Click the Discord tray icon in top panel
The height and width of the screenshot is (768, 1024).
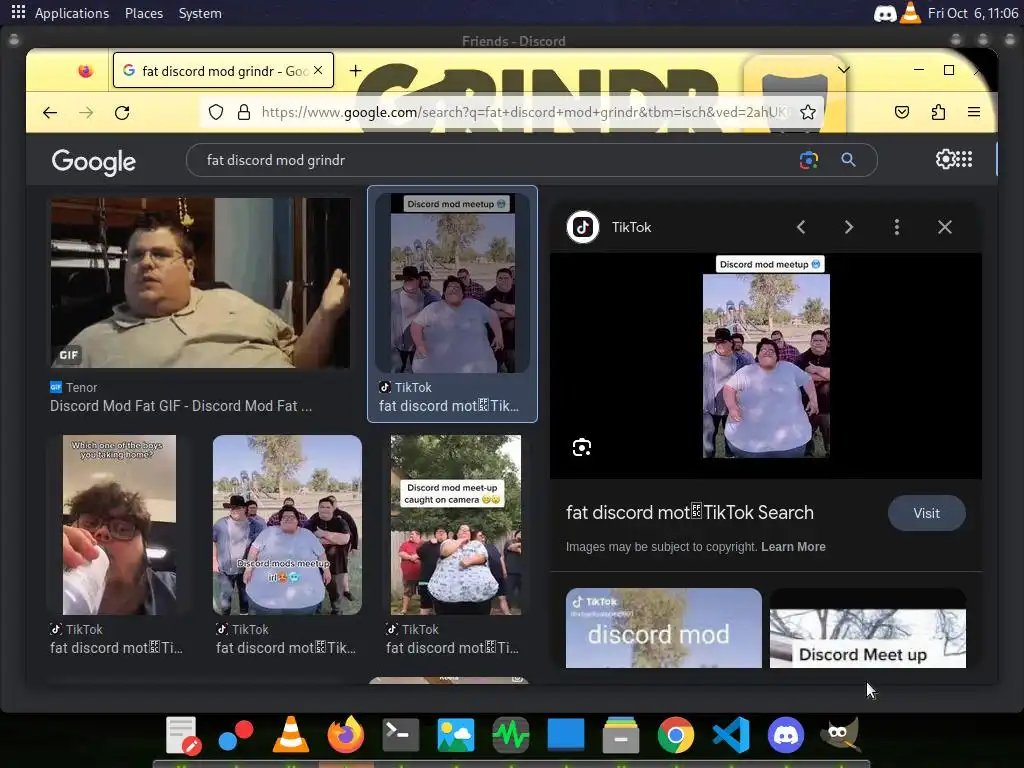point(885,13)
